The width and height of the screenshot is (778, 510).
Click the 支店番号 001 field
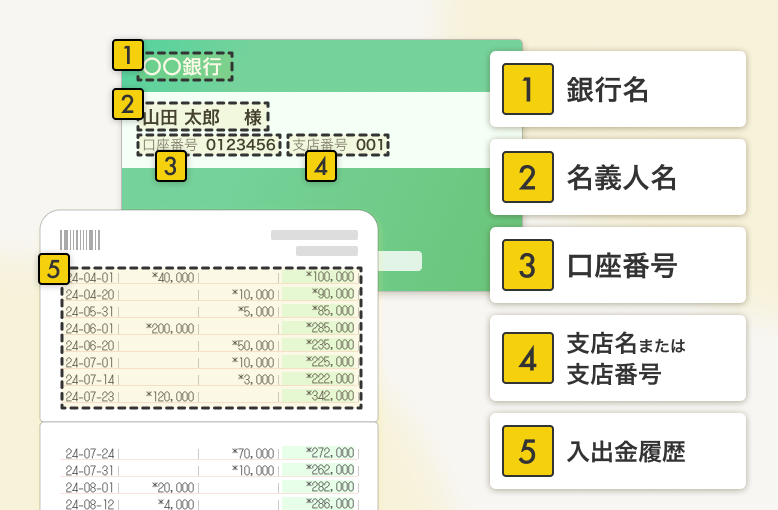point(338,145)
